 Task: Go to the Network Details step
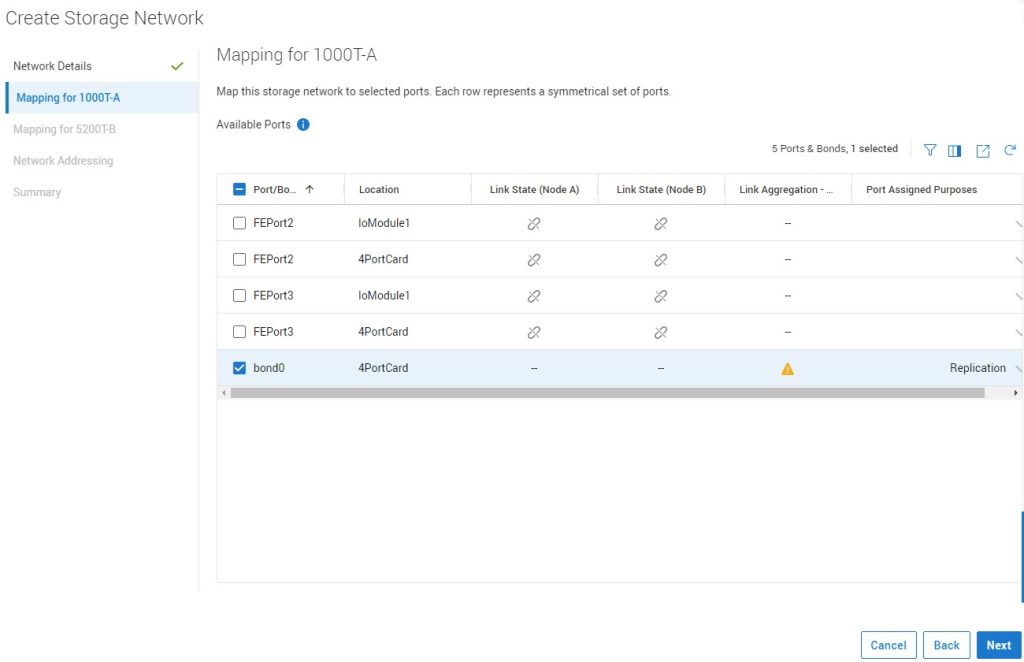(52, 66)
